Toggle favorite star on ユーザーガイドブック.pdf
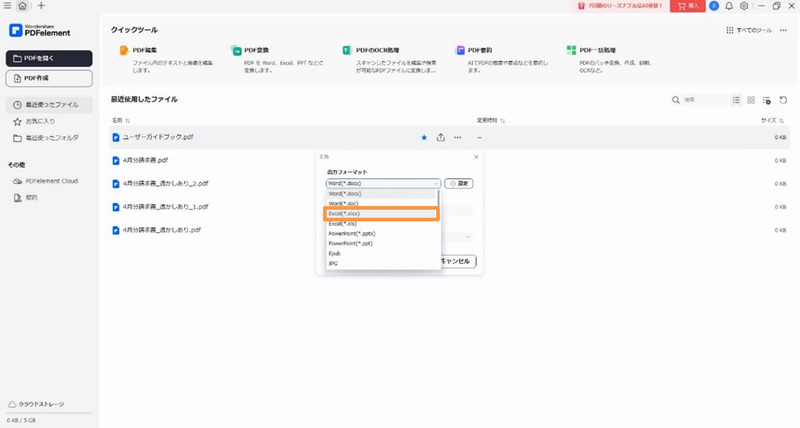 coord(424,138)
